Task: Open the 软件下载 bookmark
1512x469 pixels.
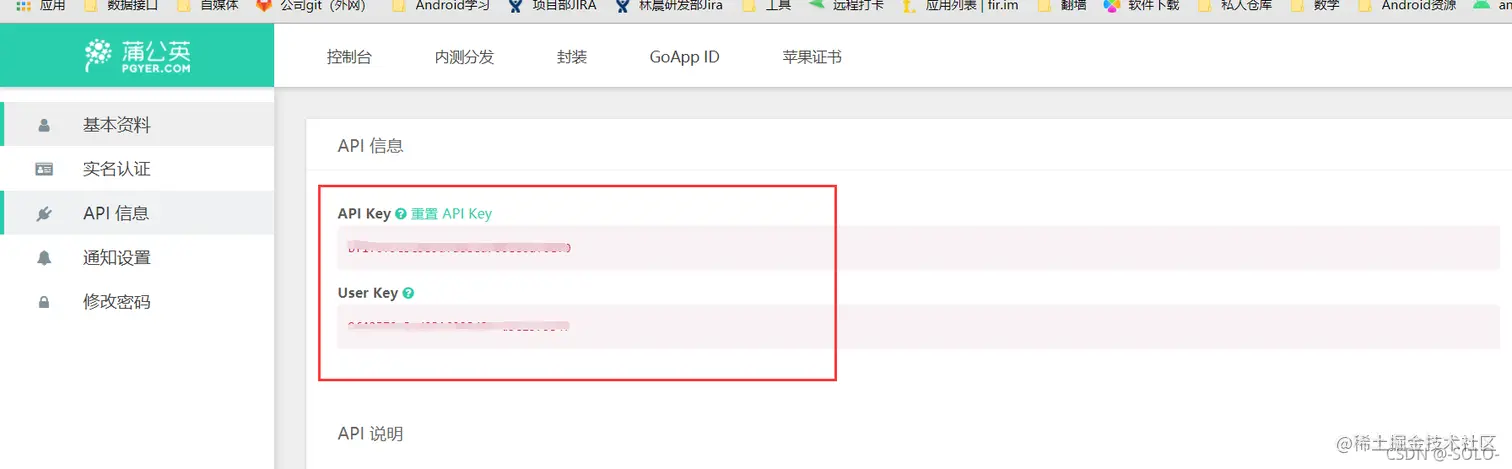Action: (x=1142, y=5)
